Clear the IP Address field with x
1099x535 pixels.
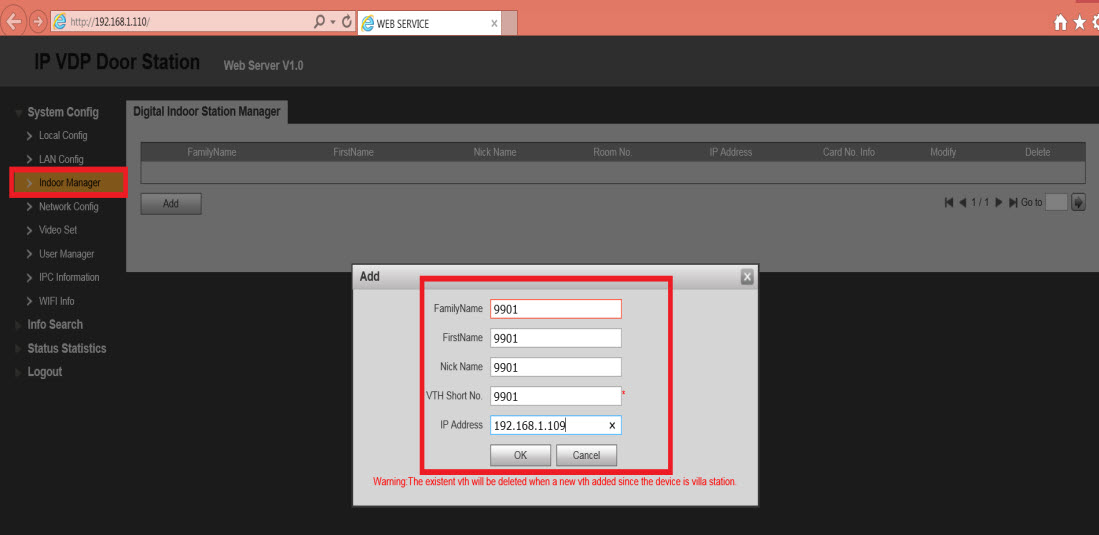tap(612, 426)
